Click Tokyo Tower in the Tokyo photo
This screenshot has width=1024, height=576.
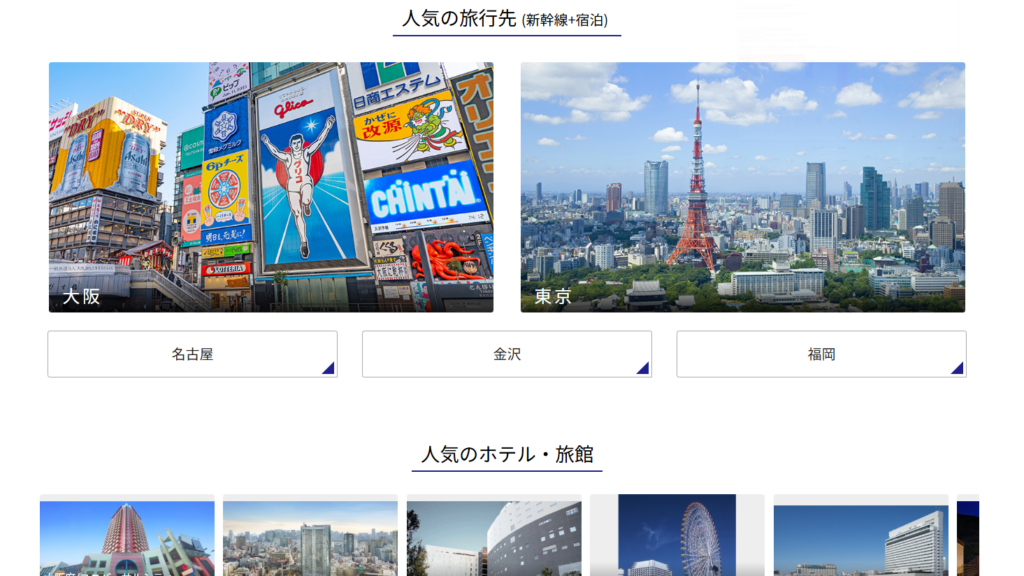point(696,190)
